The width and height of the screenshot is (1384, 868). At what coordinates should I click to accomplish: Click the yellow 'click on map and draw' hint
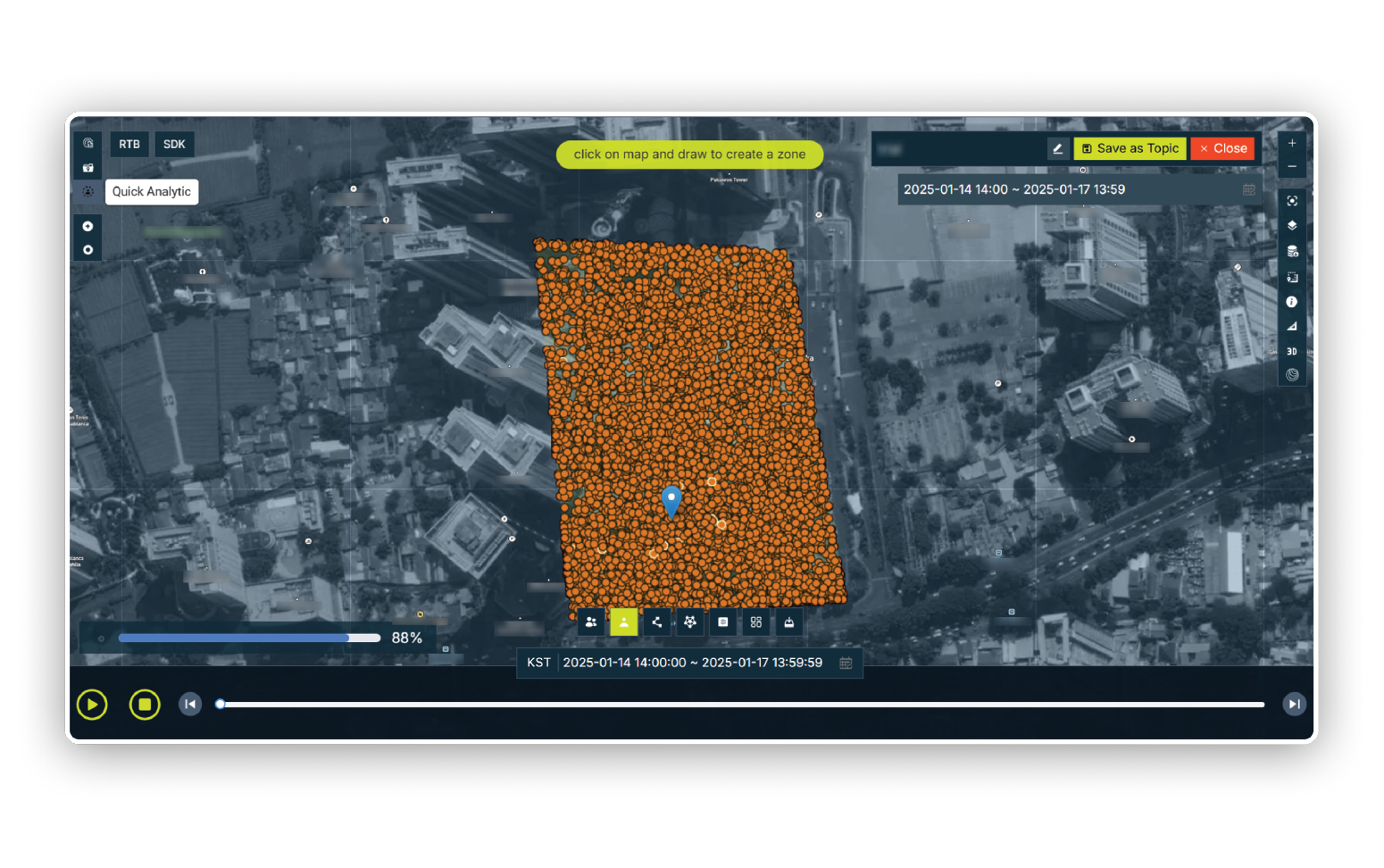(x=689, y=154)
